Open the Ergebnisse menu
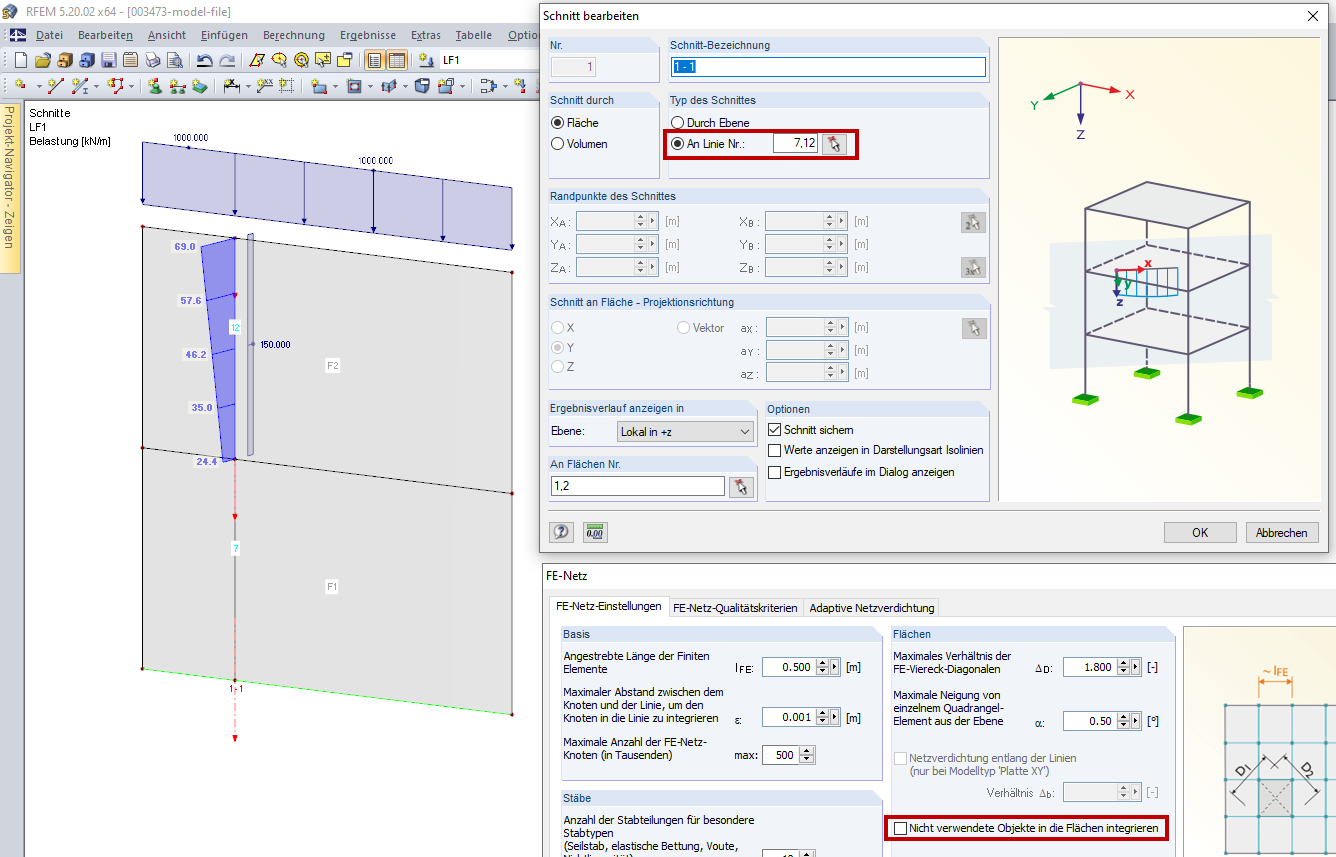The image size is (1336, 857). coord(367,35)
